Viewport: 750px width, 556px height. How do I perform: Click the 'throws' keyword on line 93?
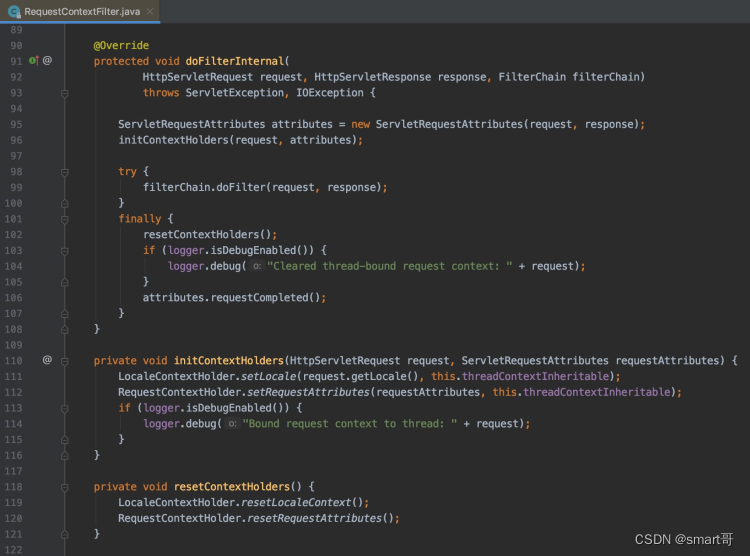[161, 93]
